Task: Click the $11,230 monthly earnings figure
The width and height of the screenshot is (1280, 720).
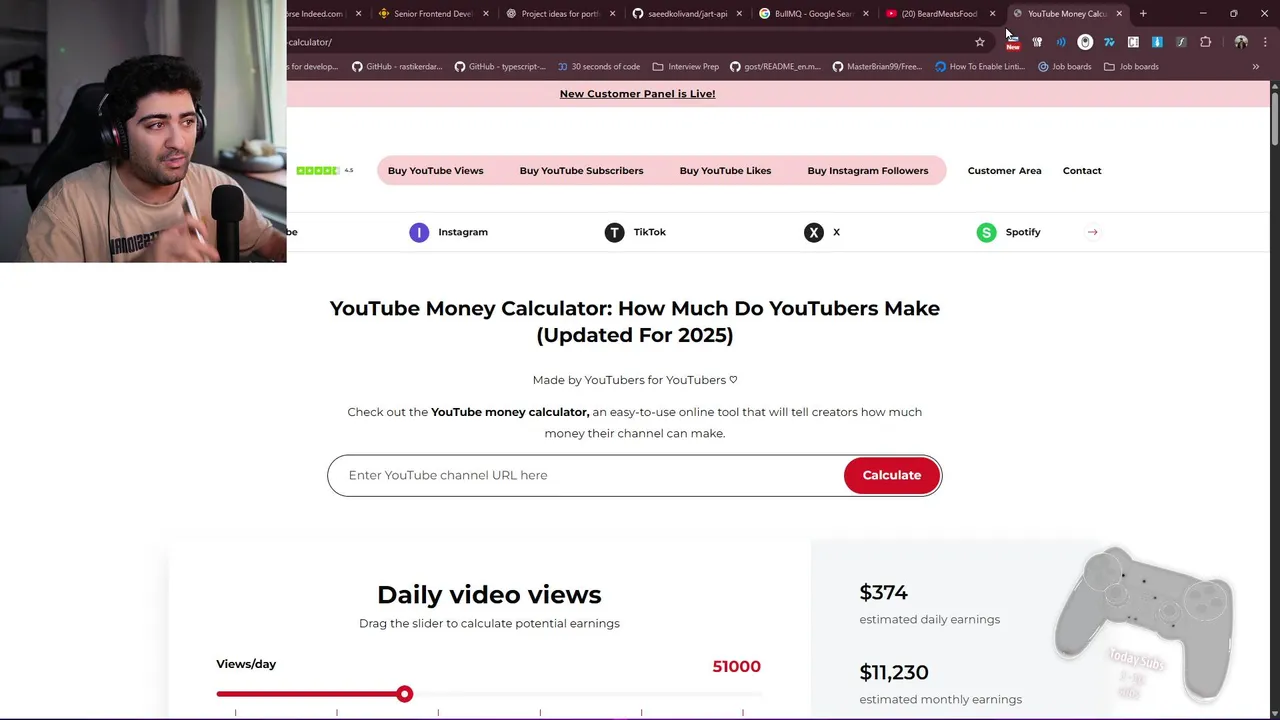Action: click(893, 672)
